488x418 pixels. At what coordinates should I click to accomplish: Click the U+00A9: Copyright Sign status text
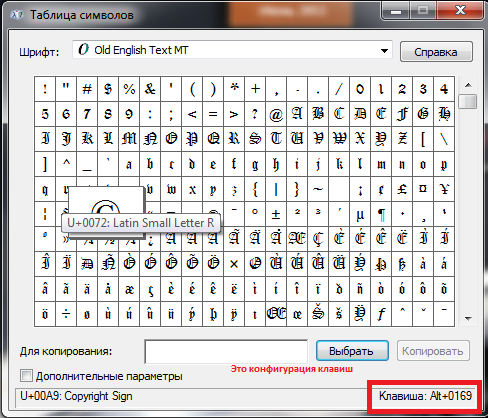click(76, 396)
